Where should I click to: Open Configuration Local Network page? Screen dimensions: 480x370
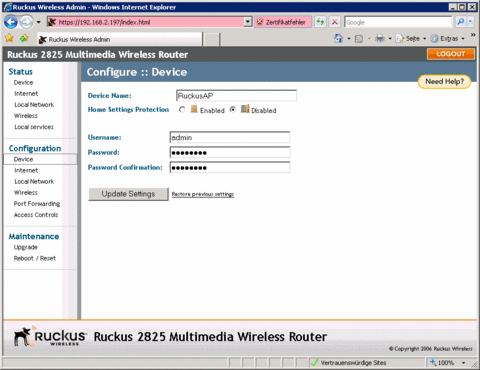tap(34, 182)
